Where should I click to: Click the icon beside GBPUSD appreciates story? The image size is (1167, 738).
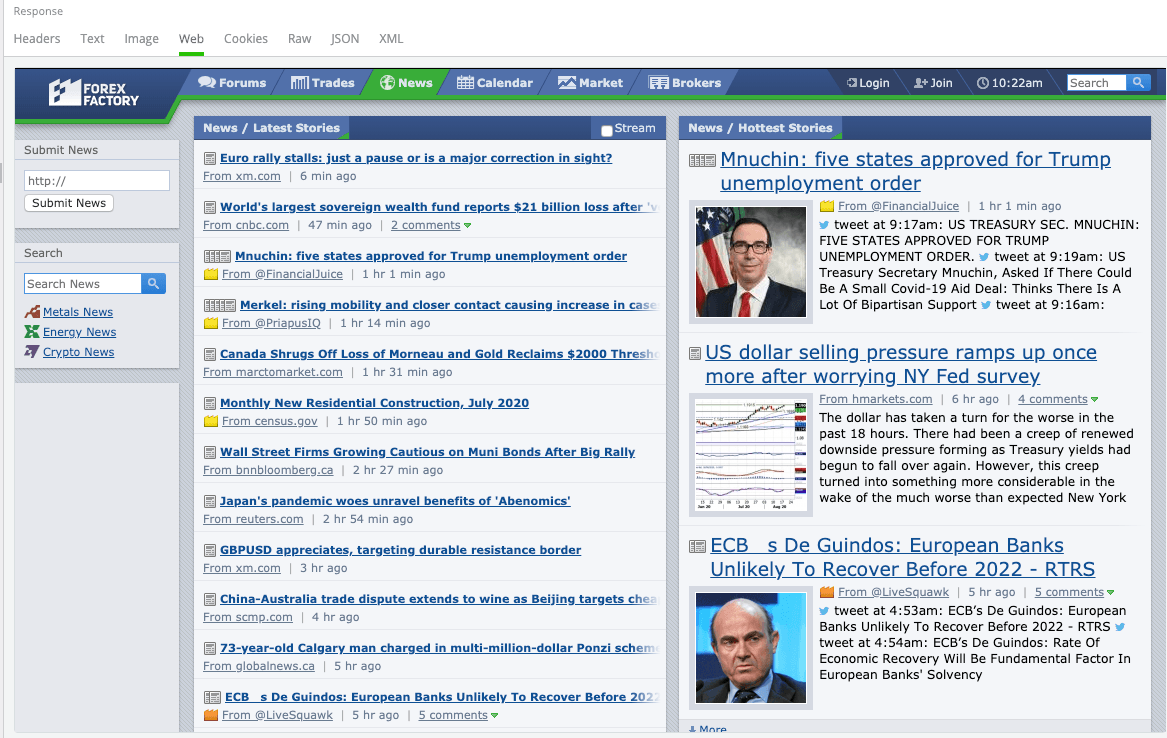click(x=210, y=551)
